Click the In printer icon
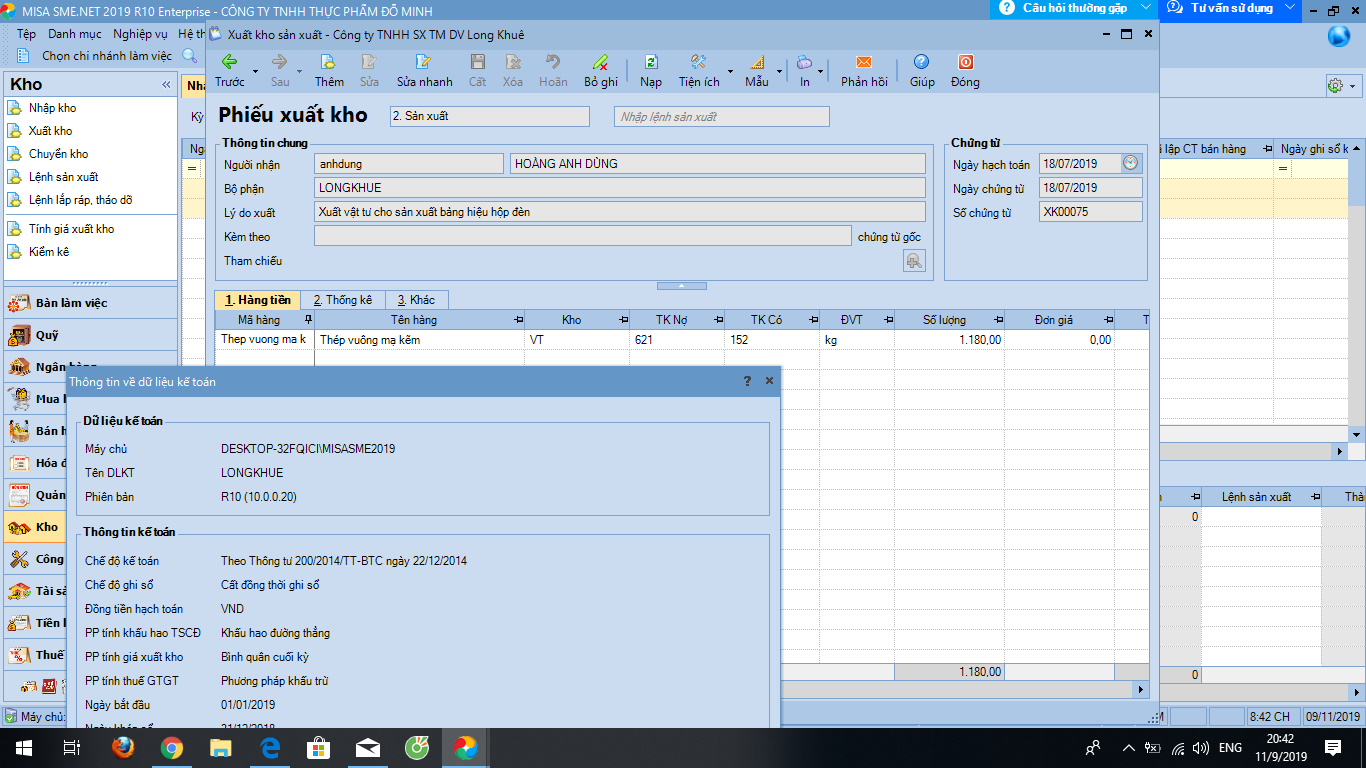Screen dimensions: 1366x768 click(x=804, y=62)
